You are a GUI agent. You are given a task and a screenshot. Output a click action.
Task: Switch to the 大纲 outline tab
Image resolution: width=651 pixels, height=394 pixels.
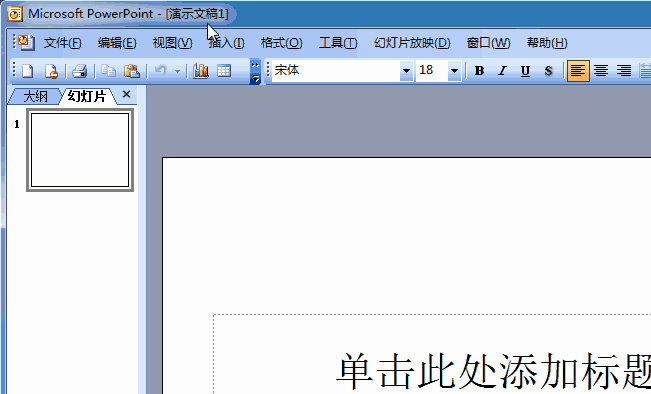coord(35,96)
